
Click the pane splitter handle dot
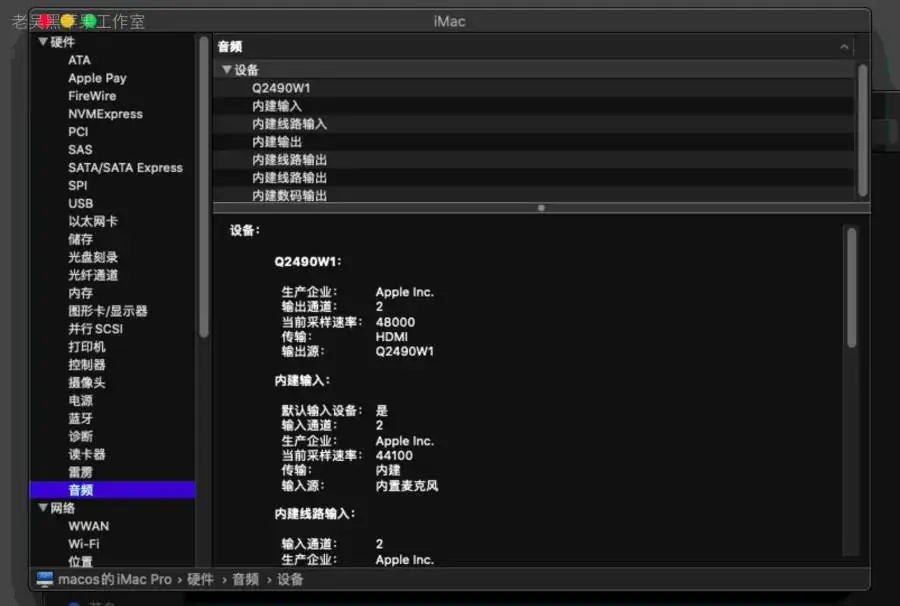click(541, 208)
